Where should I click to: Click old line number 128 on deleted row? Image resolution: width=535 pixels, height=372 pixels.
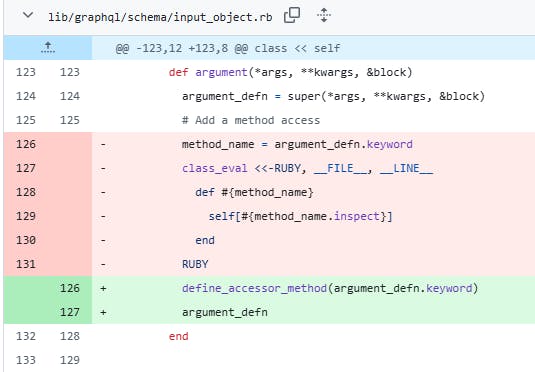(x=26, y=192)
